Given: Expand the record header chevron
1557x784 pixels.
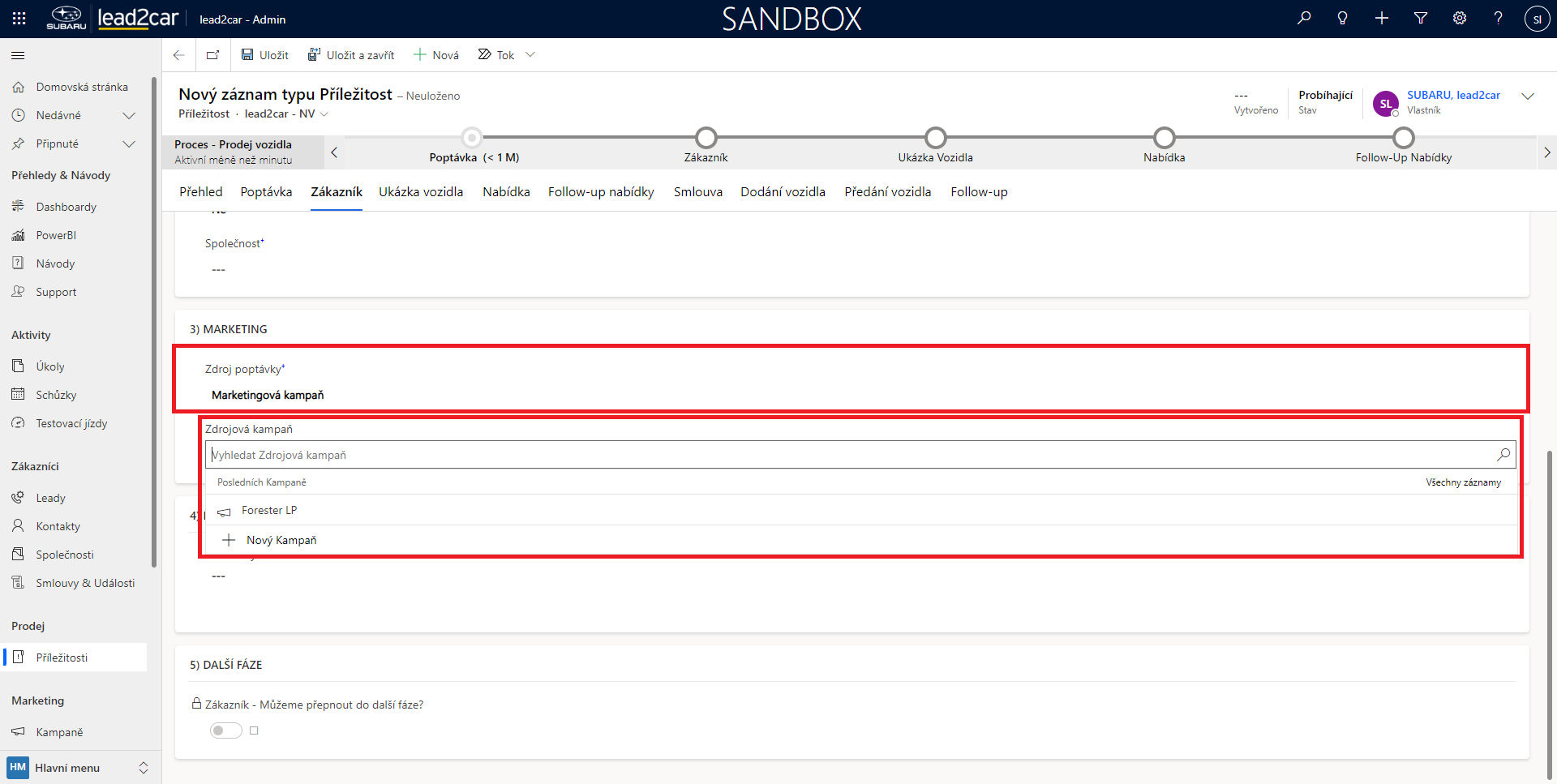Looking at the screenshot, I should click(x=1528, y=96).
